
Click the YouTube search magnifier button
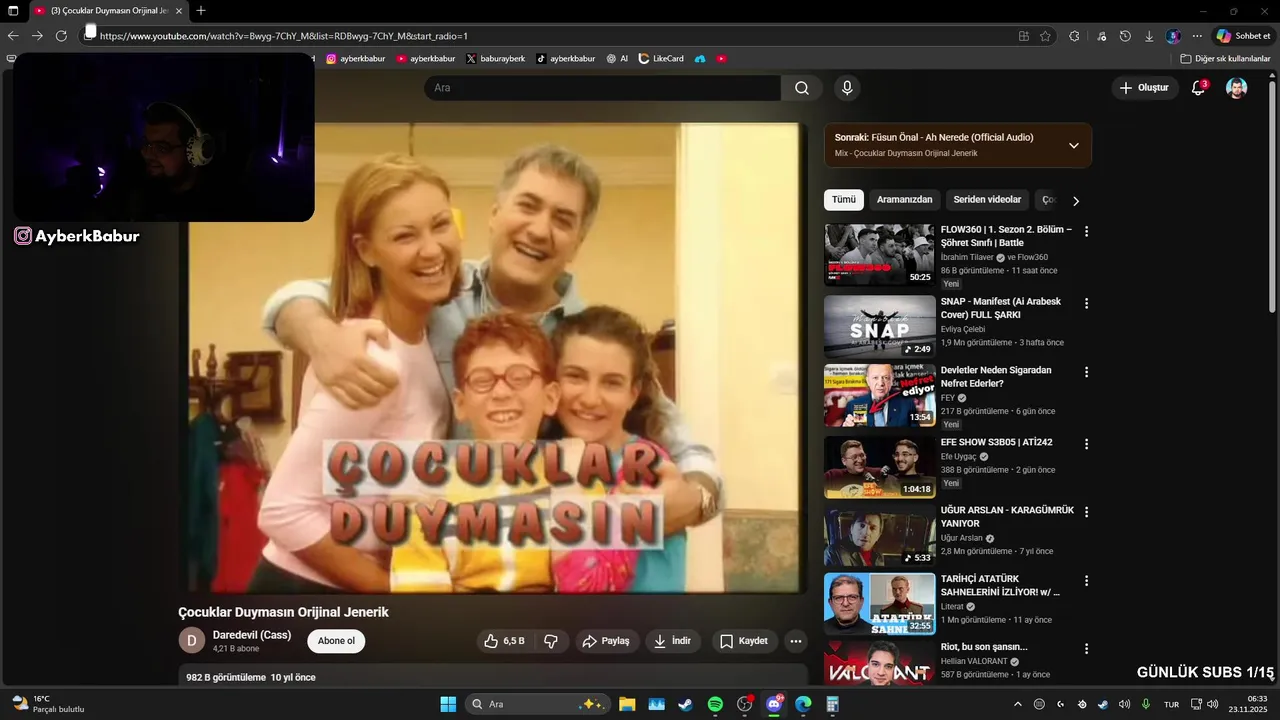tap(802, 88)
